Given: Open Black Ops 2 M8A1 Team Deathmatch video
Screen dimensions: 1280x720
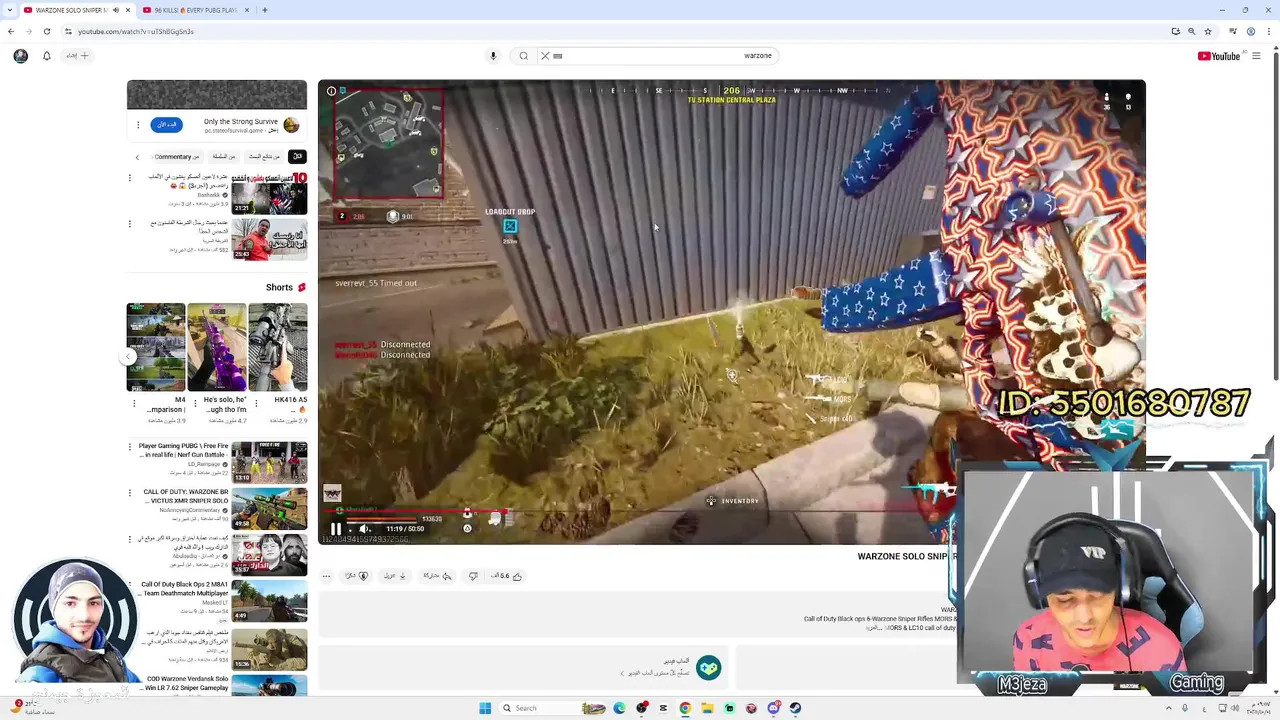Looking at the screenshot, I should (269, 601).
